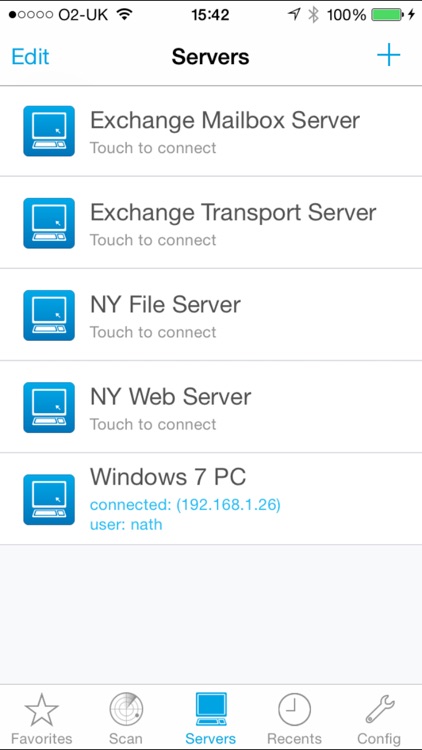
Task: Tap the Bluetooth icon in status bar
Action: pyautogui.click(x=314, y=15)
